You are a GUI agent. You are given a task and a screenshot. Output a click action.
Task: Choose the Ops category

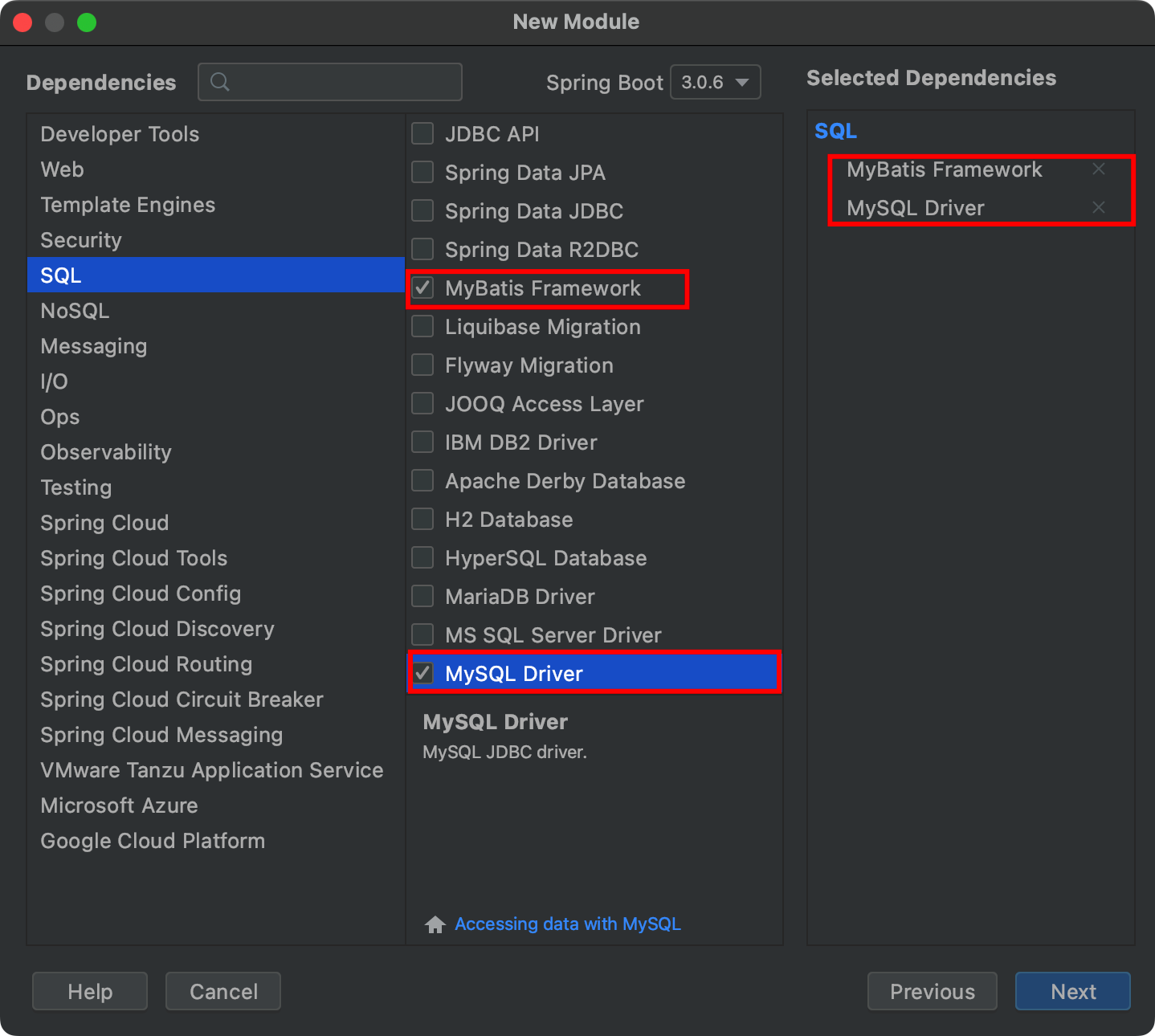tap(215, 417)
